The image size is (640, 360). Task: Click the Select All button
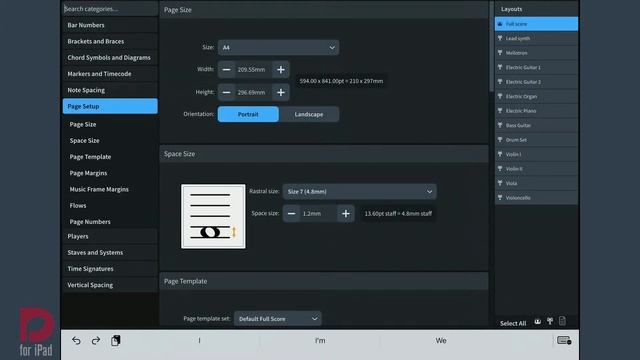click(x=513, y=323)
